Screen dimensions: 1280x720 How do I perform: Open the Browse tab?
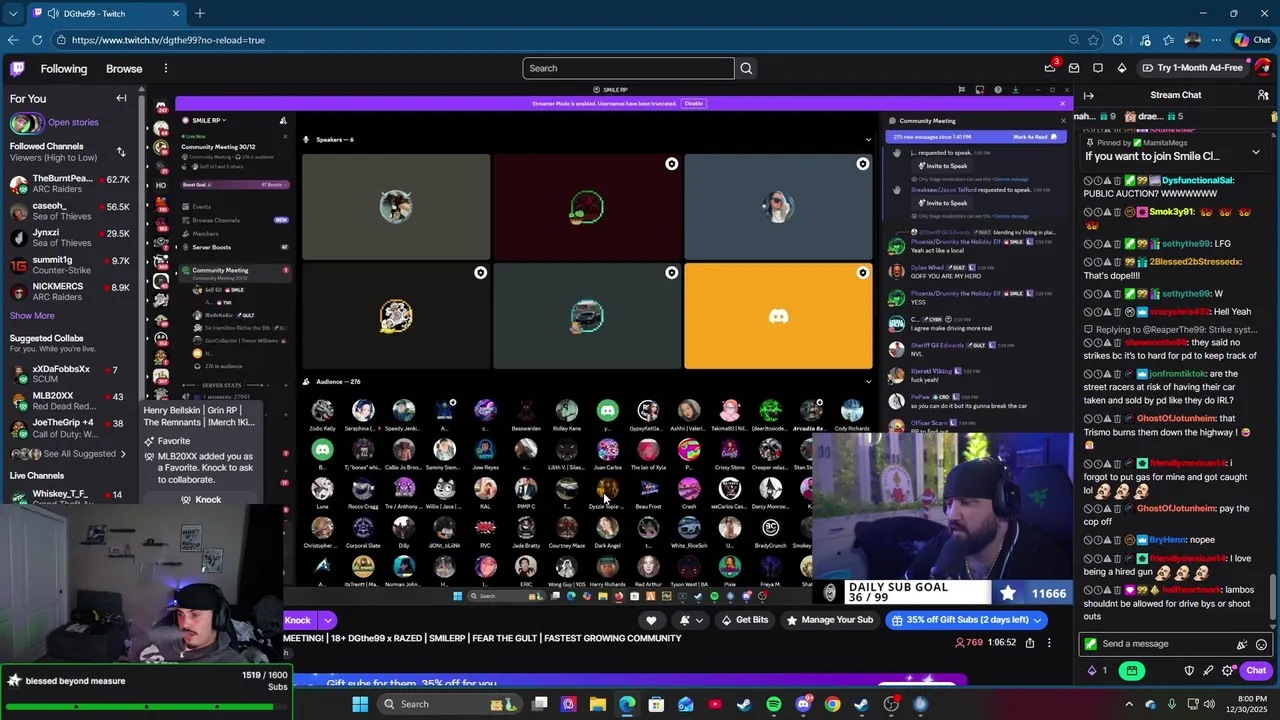click(x=124, y=69)
